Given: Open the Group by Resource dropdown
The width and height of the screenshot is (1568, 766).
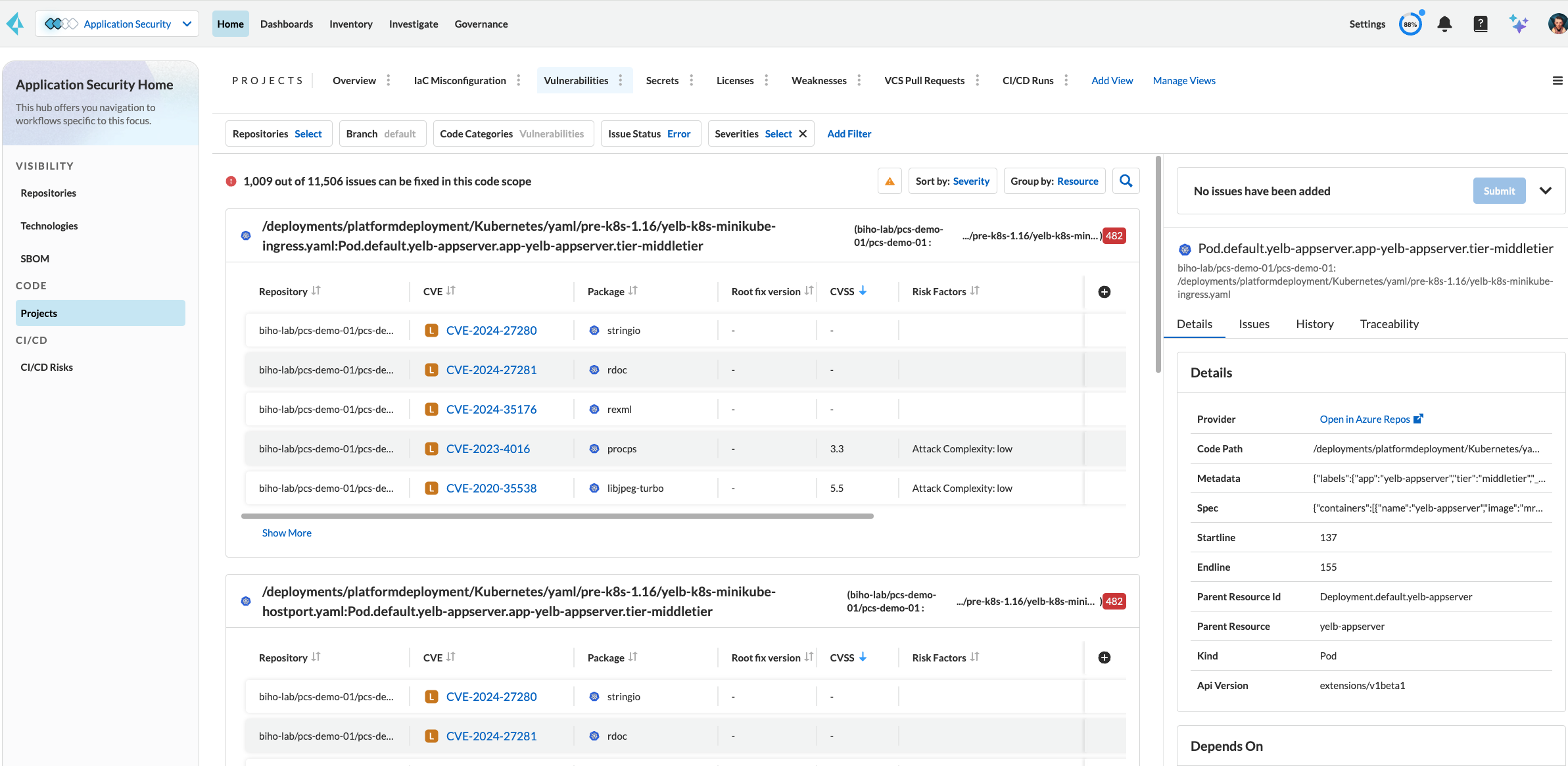Looking at the screenshot, I should 1054,181.
